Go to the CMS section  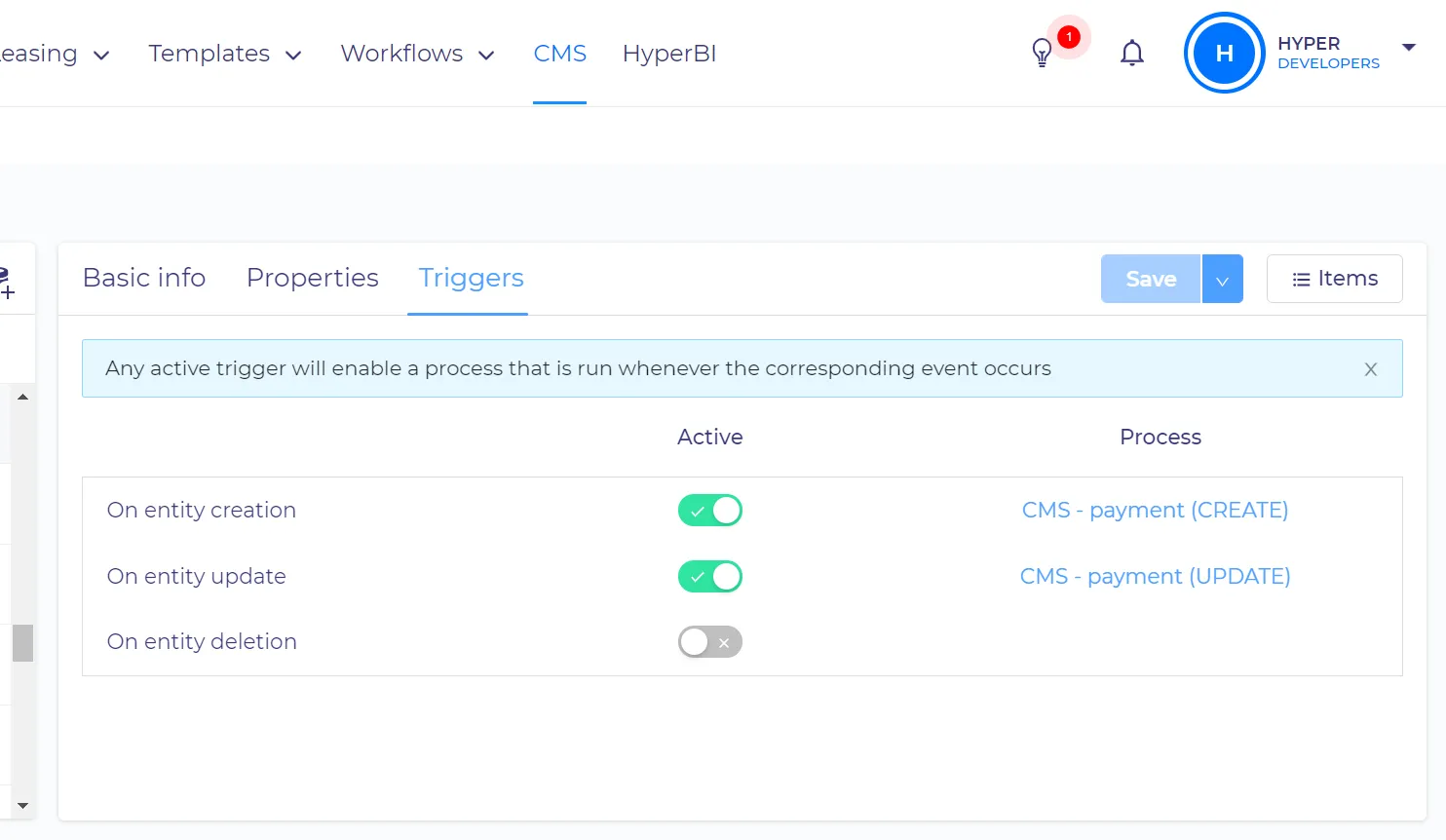(x=560, y=54)
